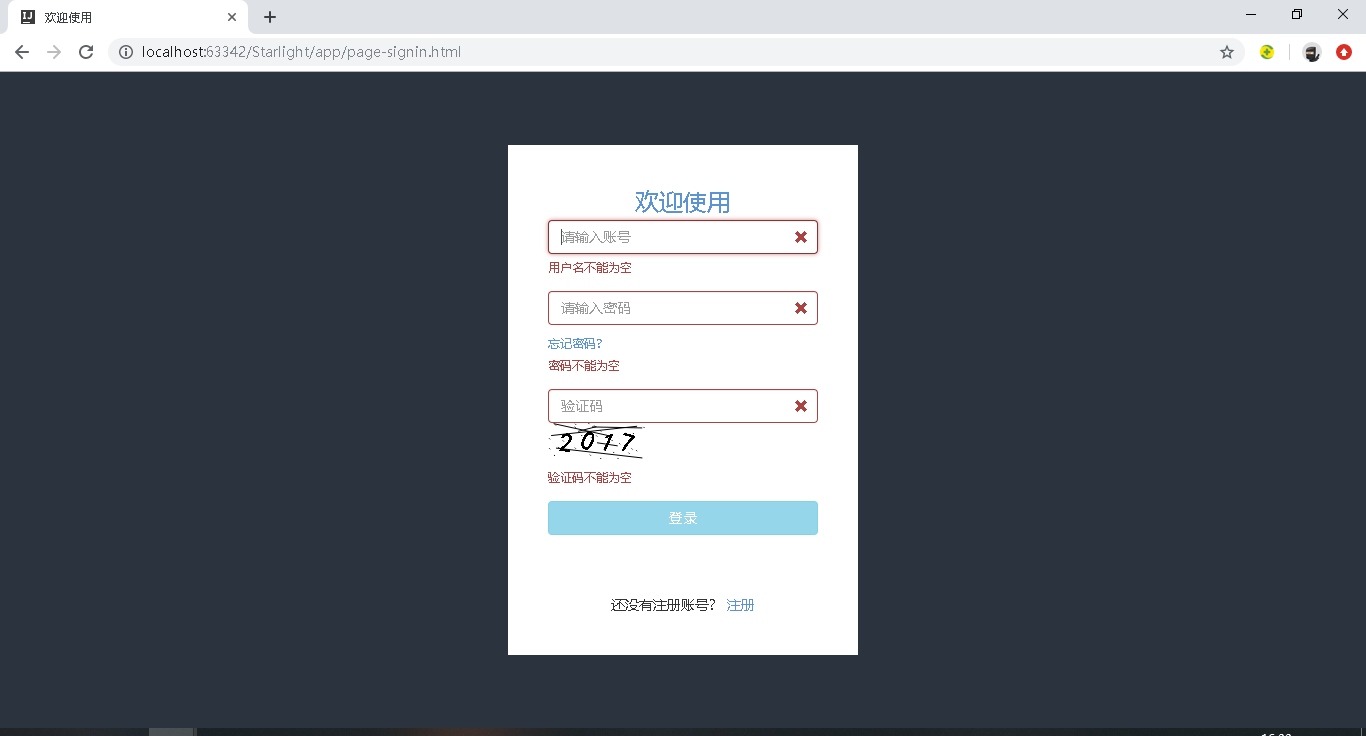This screenshot has height=736, width=1366.
Task: Open the 忘记密码? link
Action: click(575, 344)
